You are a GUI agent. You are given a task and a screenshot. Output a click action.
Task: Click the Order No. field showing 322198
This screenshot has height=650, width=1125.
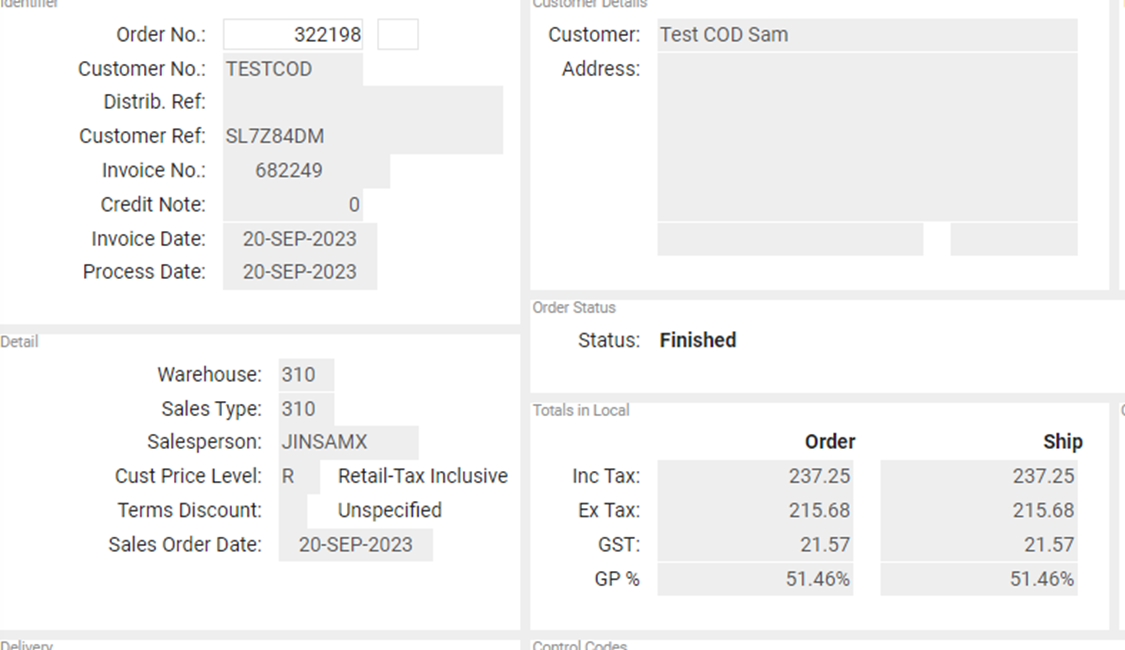293,34
